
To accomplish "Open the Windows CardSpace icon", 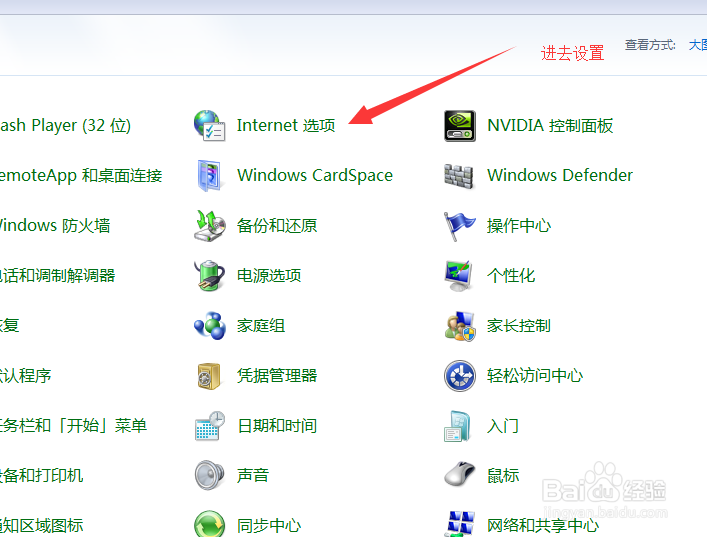I will click(209, 175).
